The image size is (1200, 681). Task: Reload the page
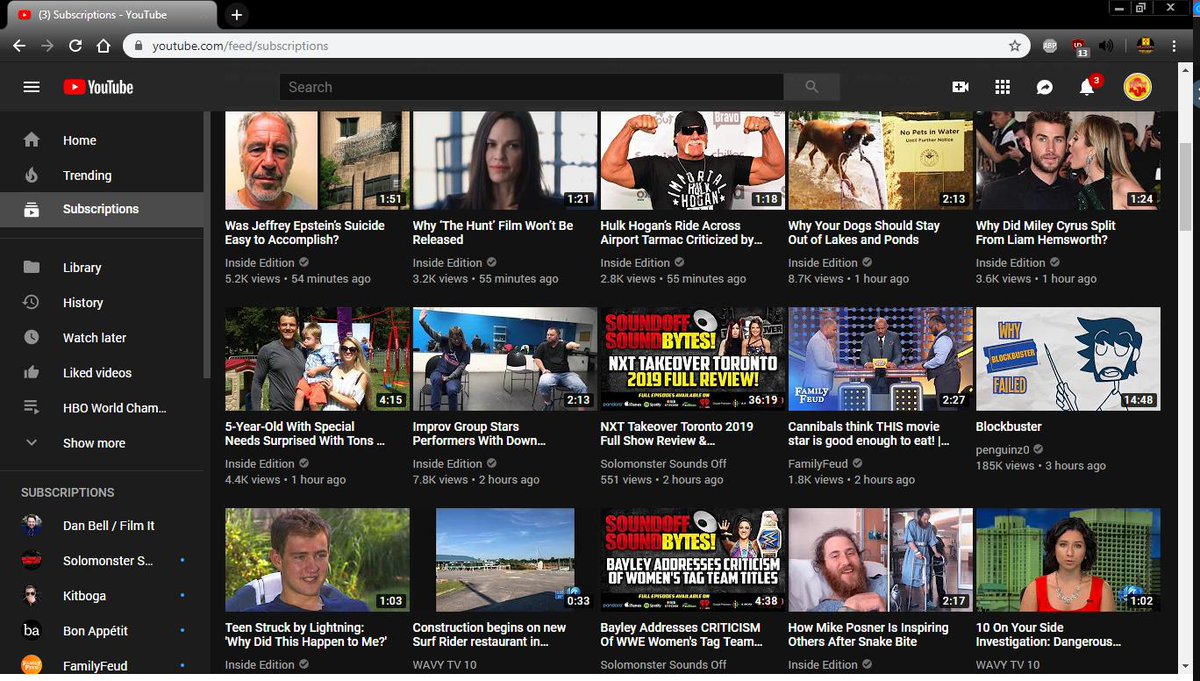pyautogui.click(x=75, y=46)
